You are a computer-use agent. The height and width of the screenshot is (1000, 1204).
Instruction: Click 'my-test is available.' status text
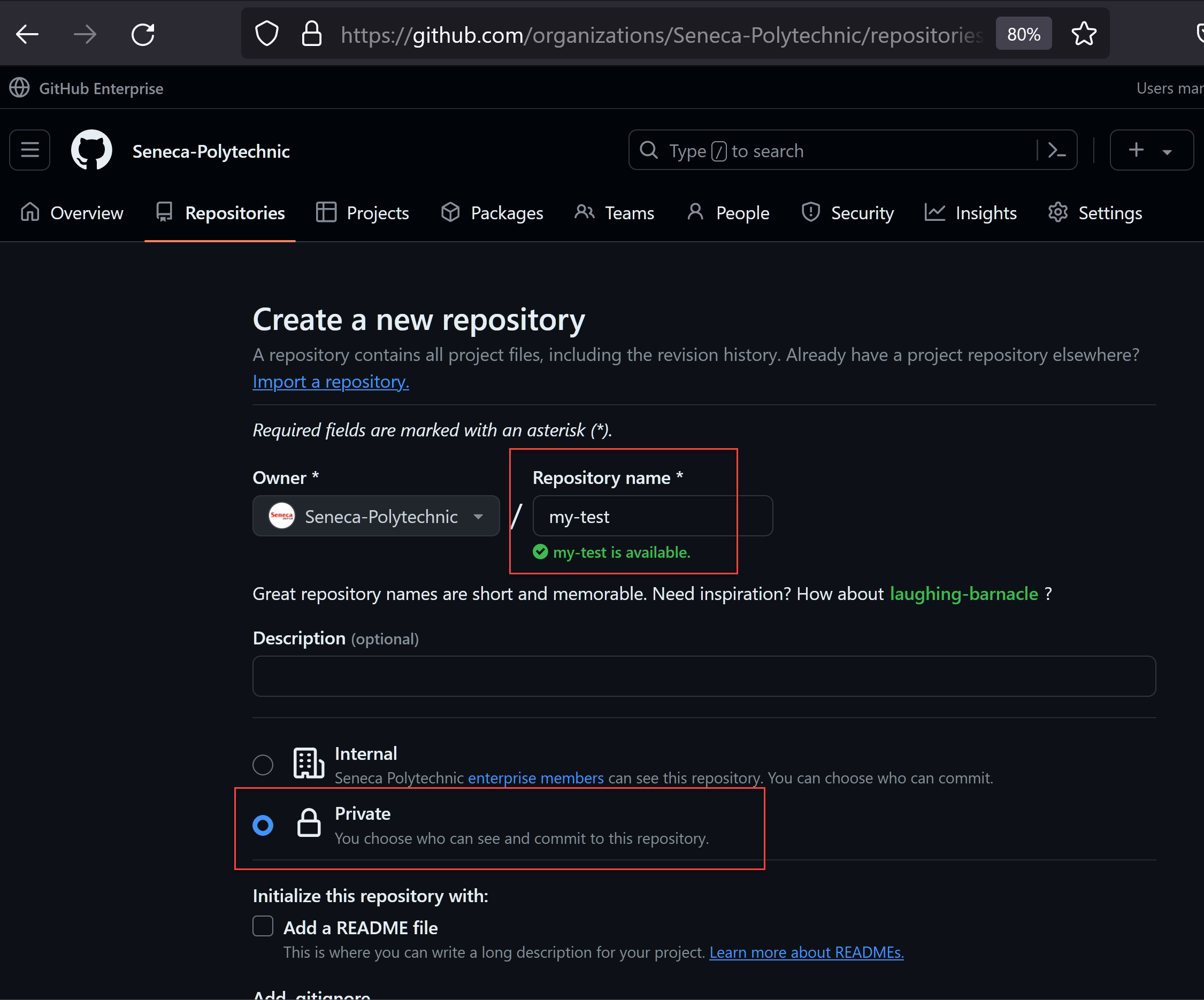coord(622,552)
